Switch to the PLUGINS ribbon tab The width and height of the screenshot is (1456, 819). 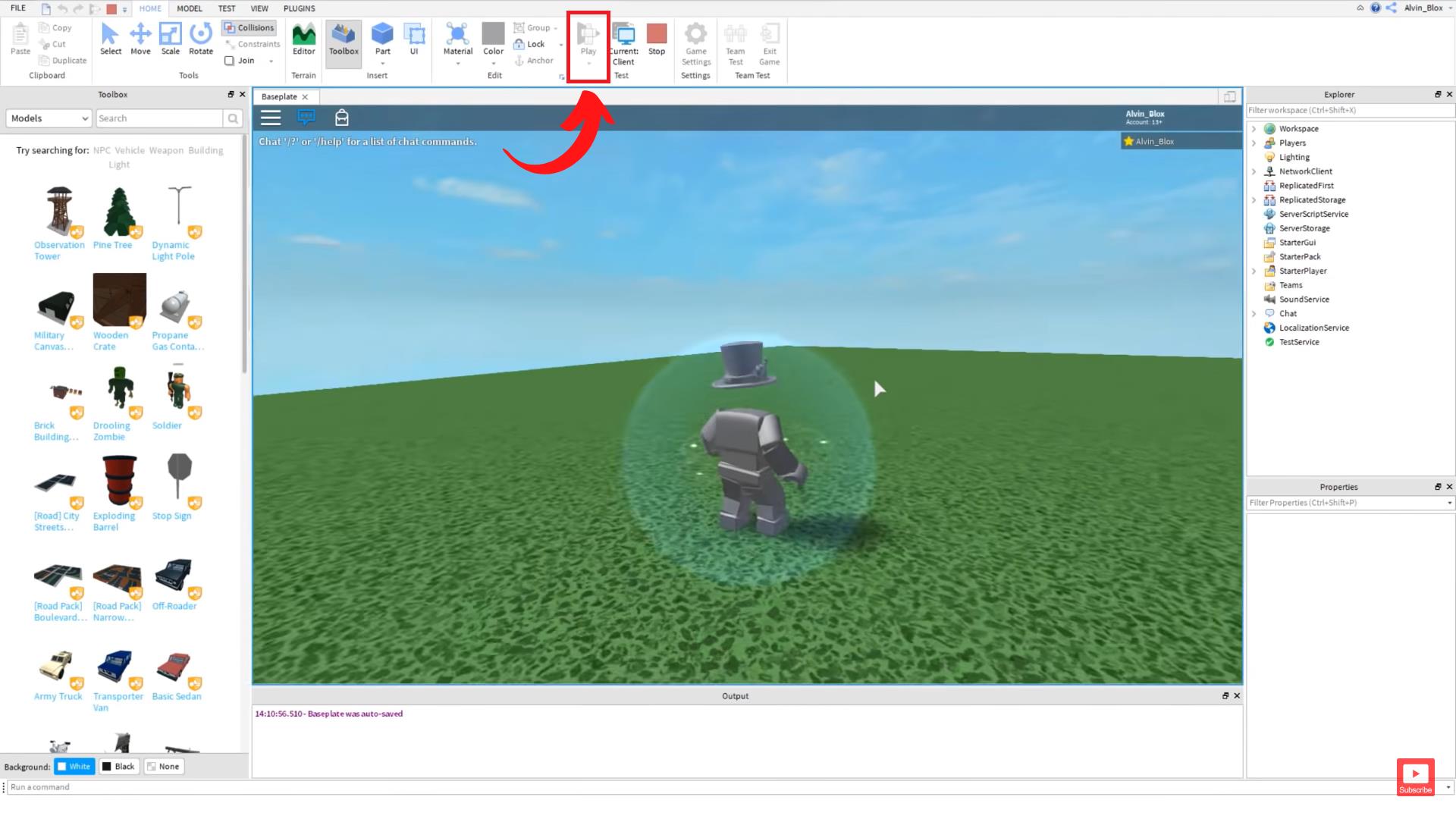click(x=300, y=8)
